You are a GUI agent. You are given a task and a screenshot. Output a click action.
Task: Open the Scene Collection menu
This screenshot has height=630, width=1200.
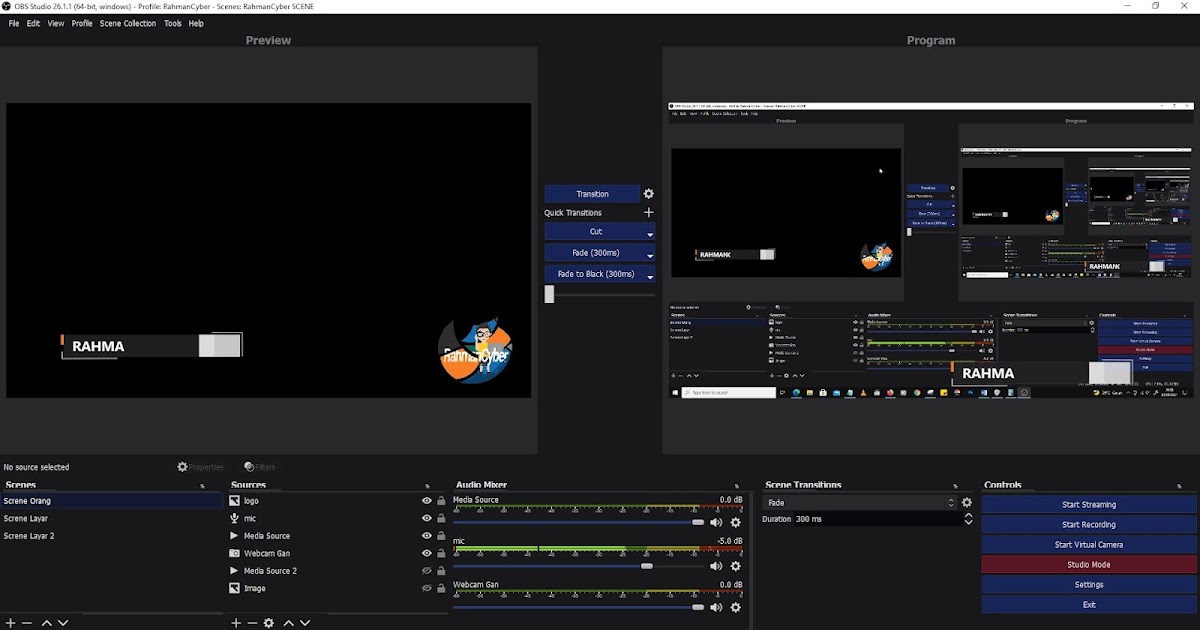pyautogui.click(x=128, y=23)
